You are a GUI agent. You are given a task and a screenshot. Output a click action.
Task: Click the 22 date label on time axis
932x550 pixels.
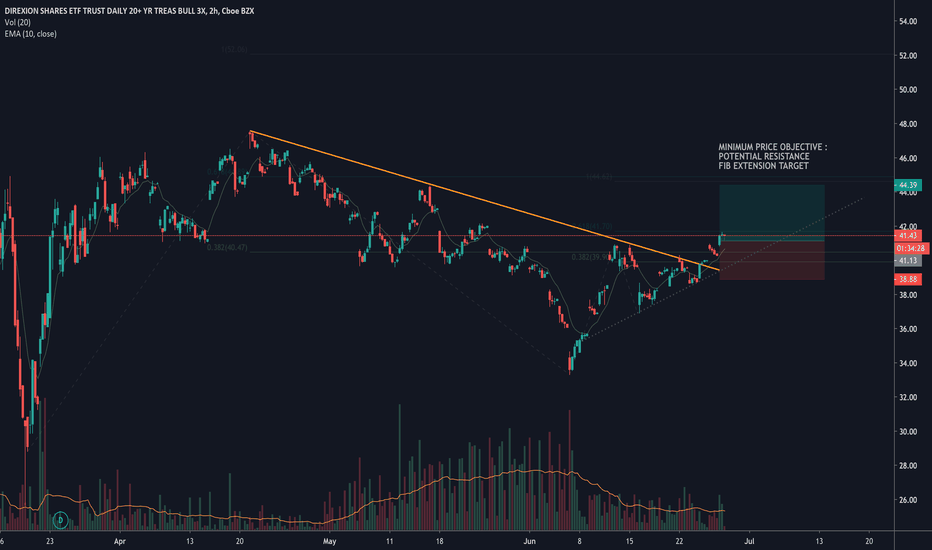(679, 542)
